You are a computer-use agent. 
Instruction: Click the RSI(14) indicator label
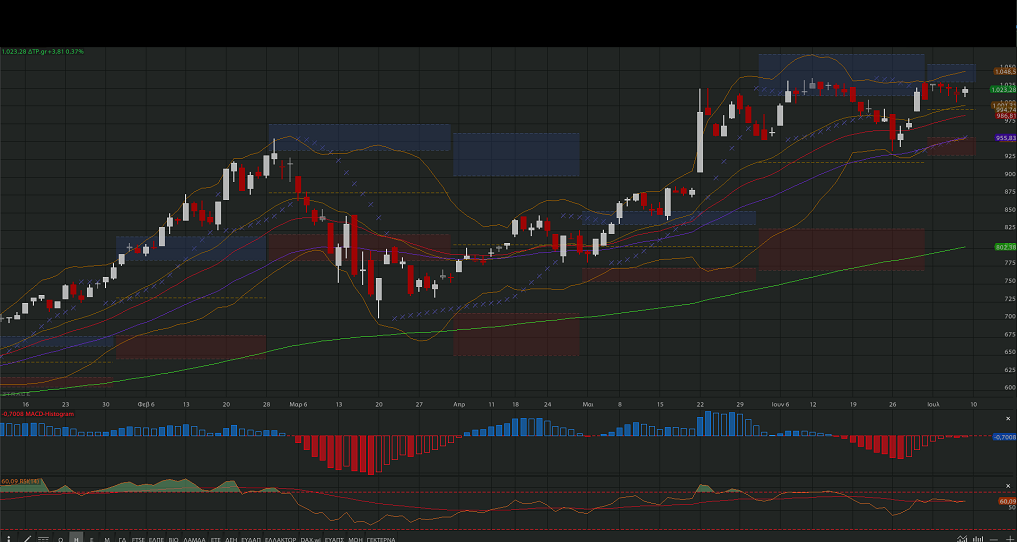pyautogui.click(x=21, y=482)
